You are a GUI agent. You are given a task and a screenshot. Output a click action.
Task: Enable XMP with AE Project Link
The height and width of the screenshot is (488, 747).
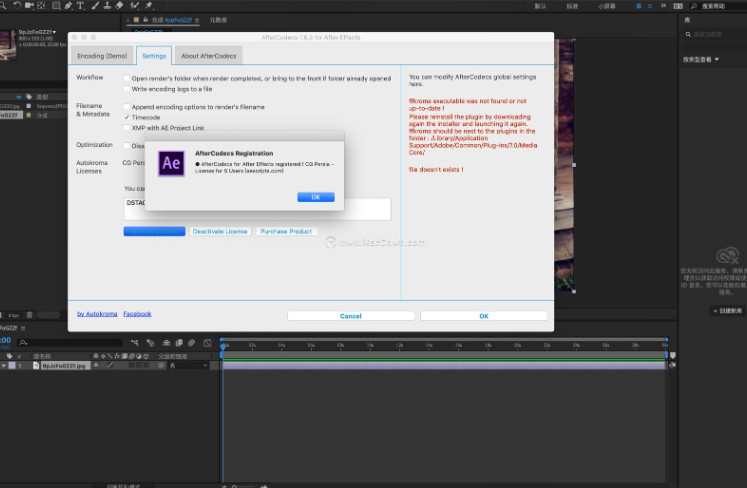(126, 128)
